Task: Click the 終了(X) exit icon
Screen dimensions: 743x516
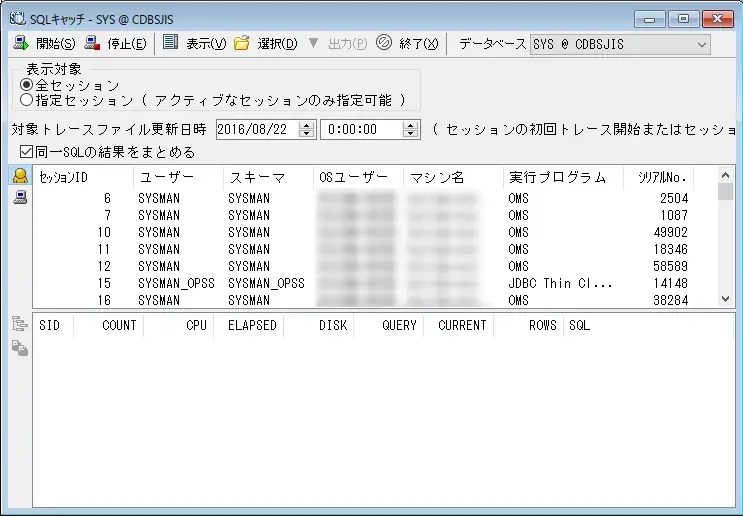Action: (383, 43)
